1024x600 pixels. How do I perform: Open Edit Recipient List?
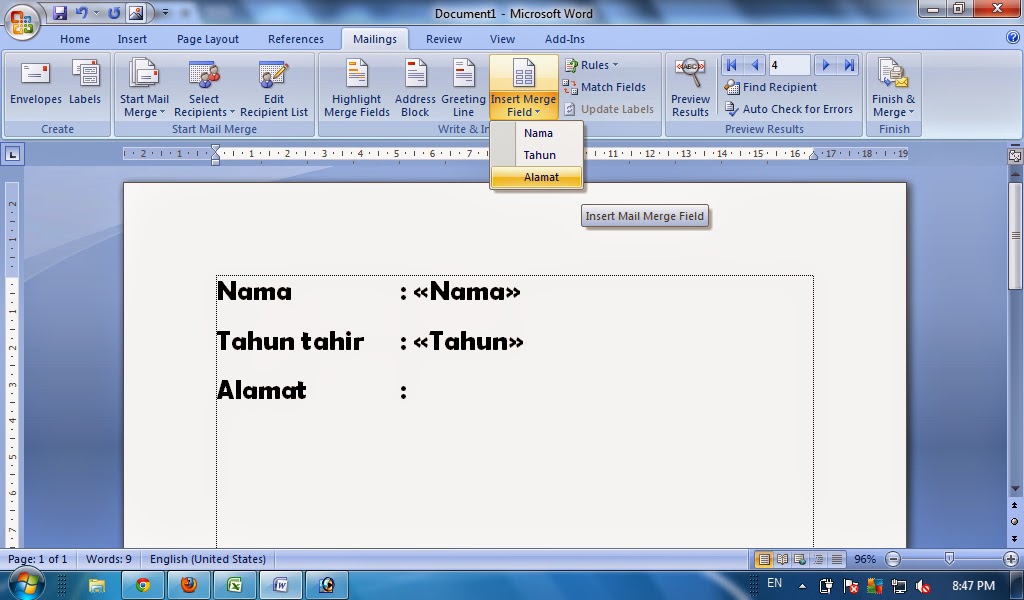(274, 86)
